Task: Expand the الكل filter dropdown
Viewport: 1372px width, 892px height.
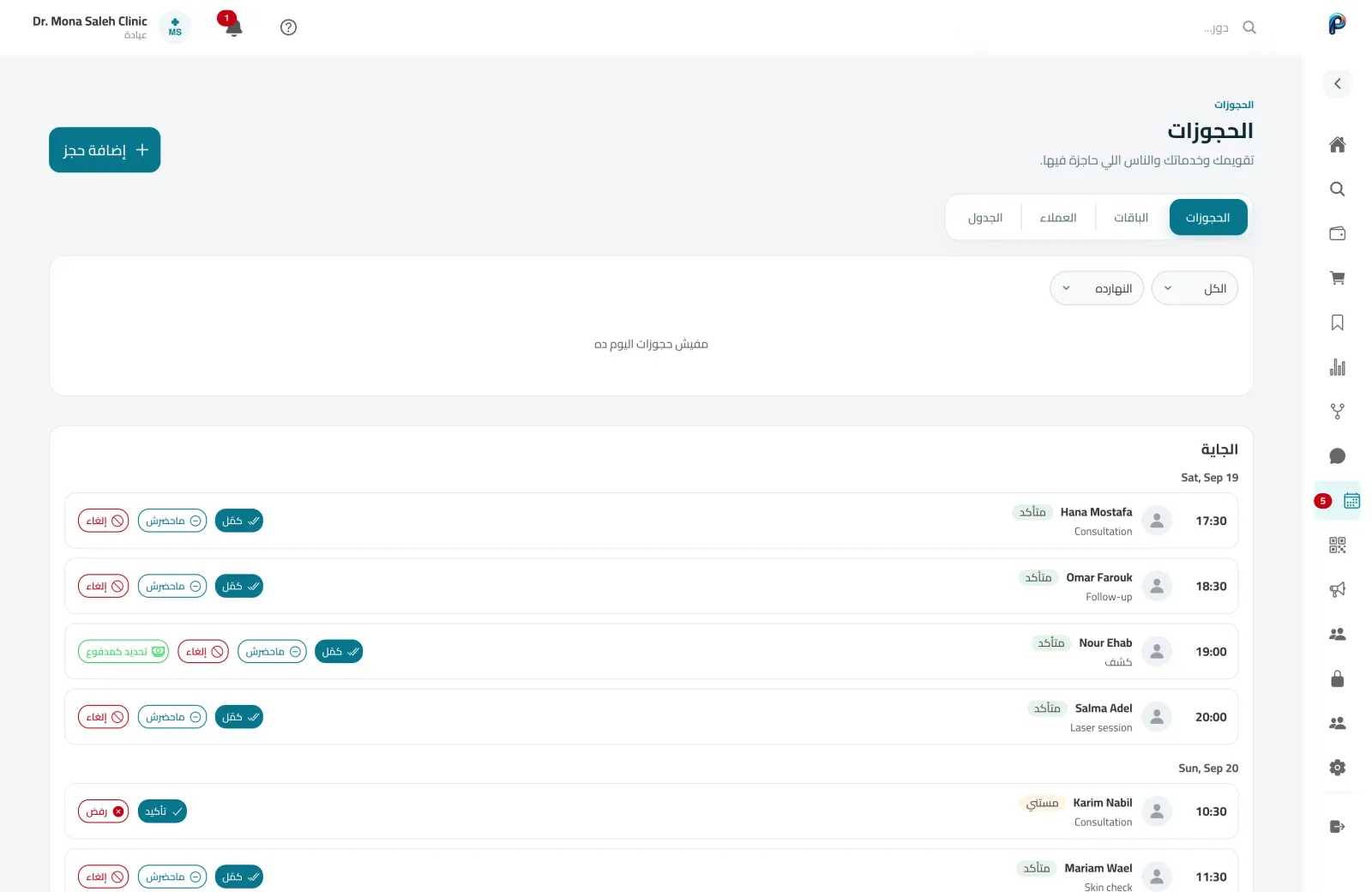Action: (x=1194, y=288)
